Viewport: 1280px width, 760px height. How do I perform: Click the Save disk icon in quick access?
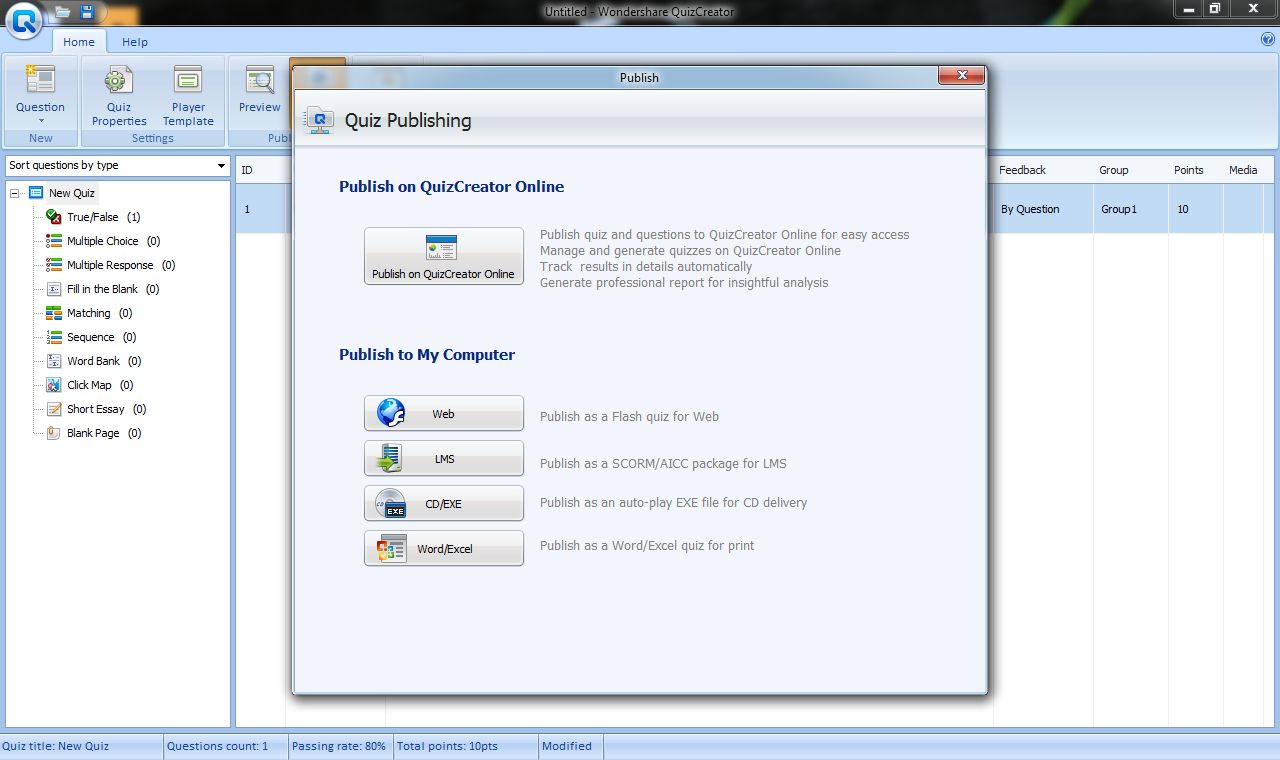(87, 12)
